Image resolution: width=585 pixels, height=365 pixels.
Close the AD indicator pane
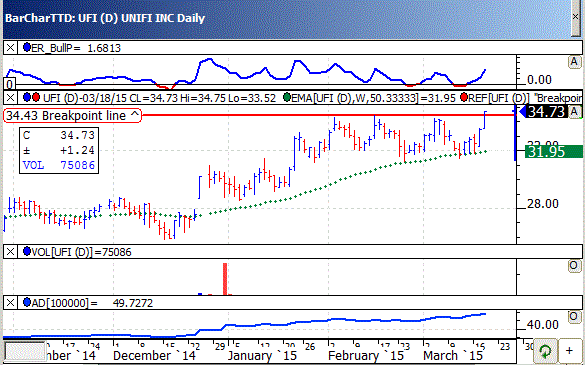click(x=10, y=303)
